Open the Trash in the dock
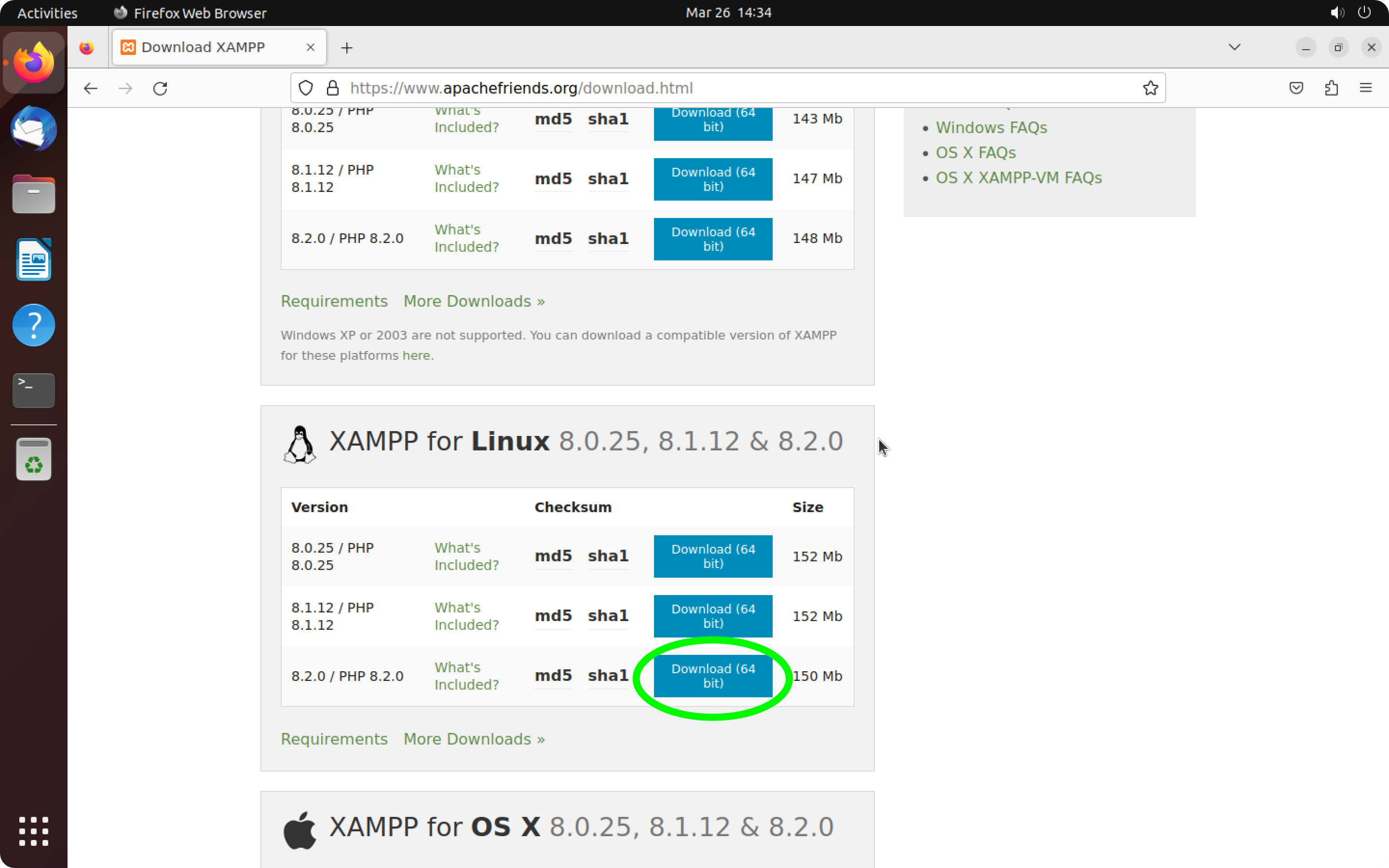Screen dimensions: 1389x868 coord(33,459)
